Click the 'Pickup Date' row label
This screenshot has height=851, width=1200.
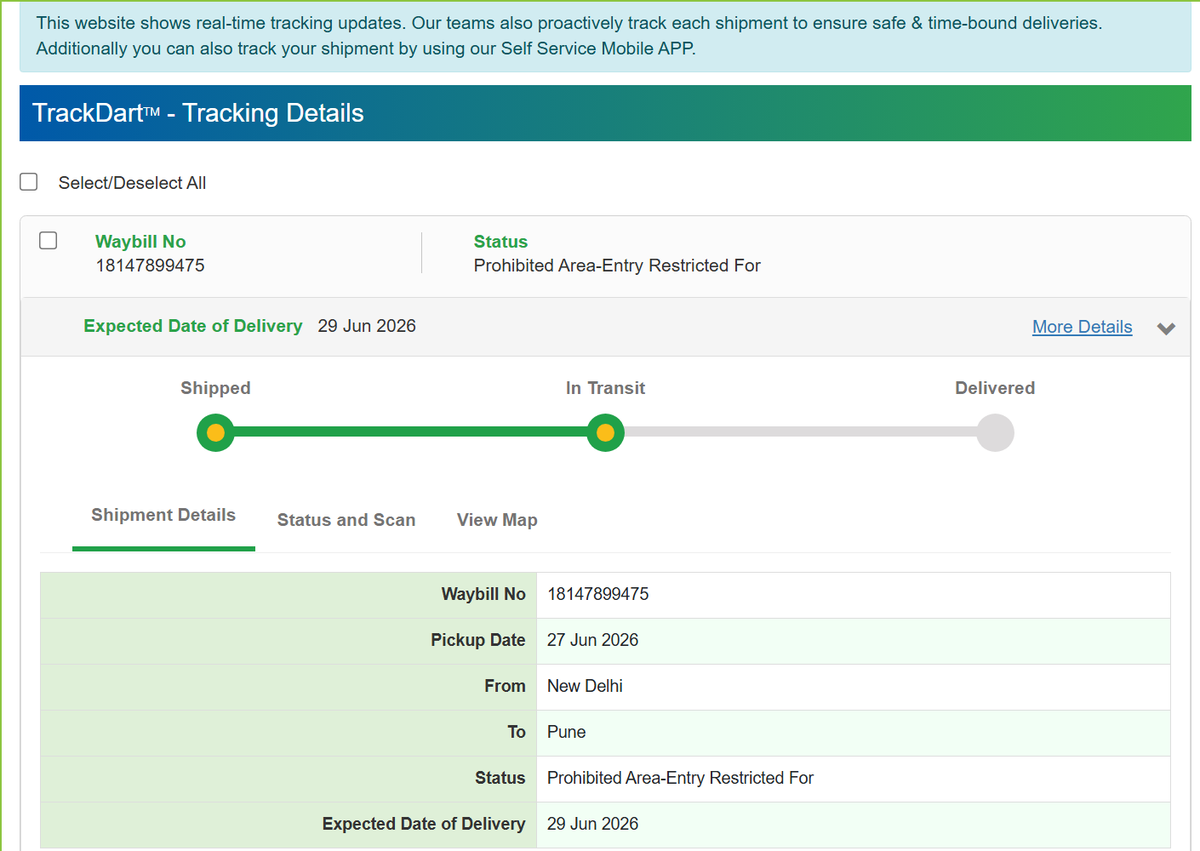(478, 640)
